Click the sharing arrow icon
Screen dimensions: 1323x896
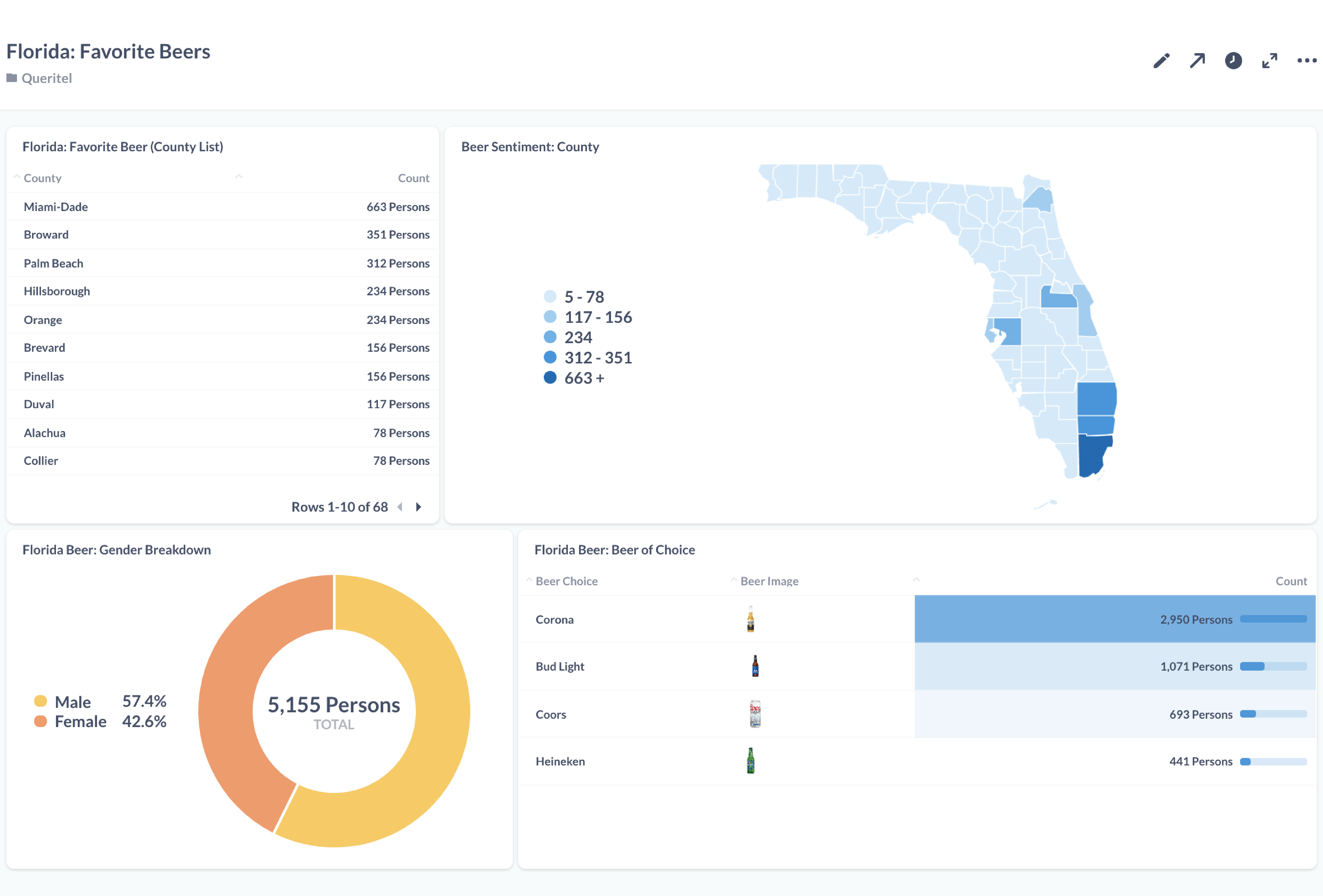(x=1197, y=60)
